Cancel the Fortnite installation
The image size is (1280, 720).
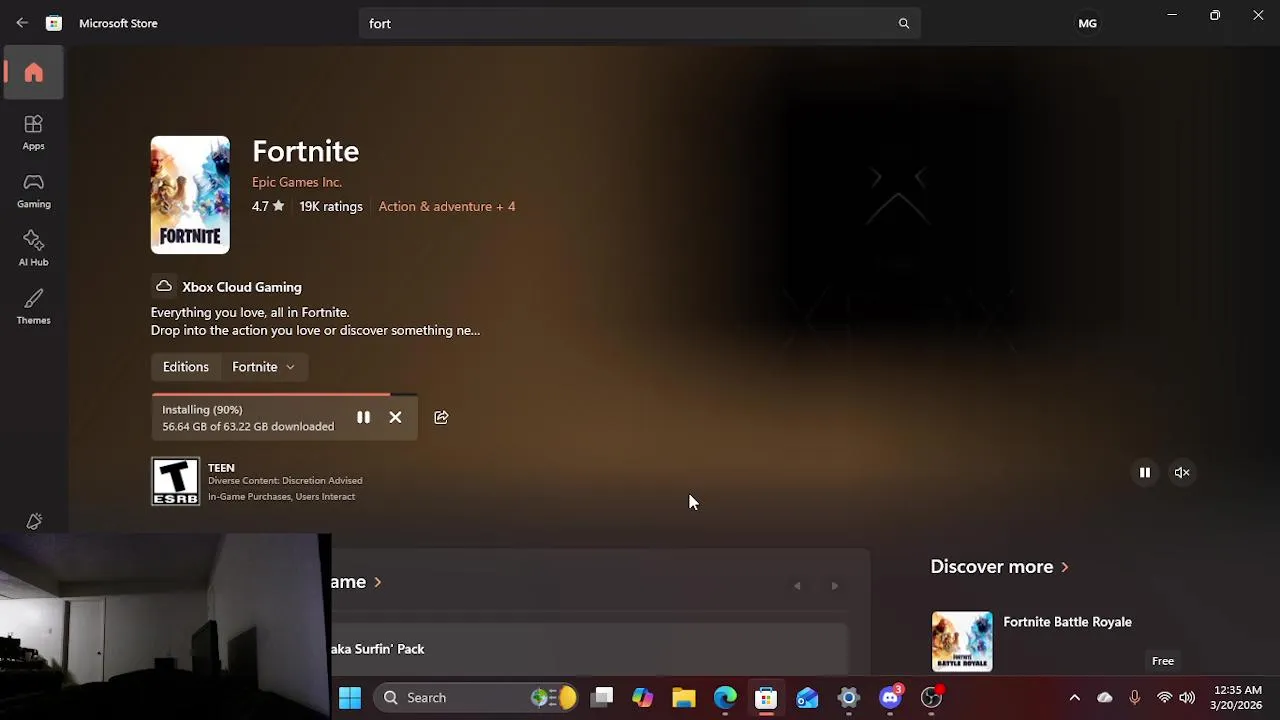tap(395, 417)
